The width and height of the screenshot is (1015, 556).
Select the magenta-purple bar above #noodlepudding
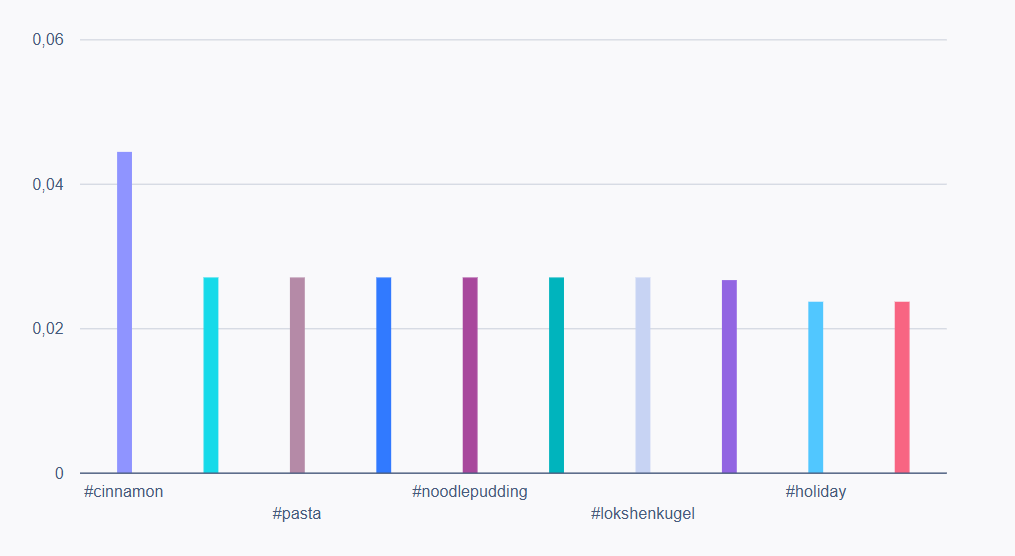(x=470, y=375)
